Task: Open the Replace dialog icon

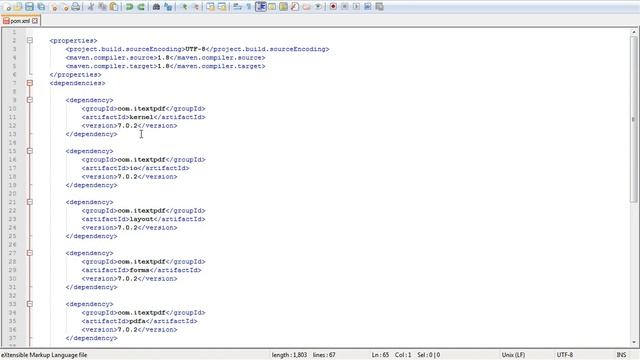Action: click(168, 7)
